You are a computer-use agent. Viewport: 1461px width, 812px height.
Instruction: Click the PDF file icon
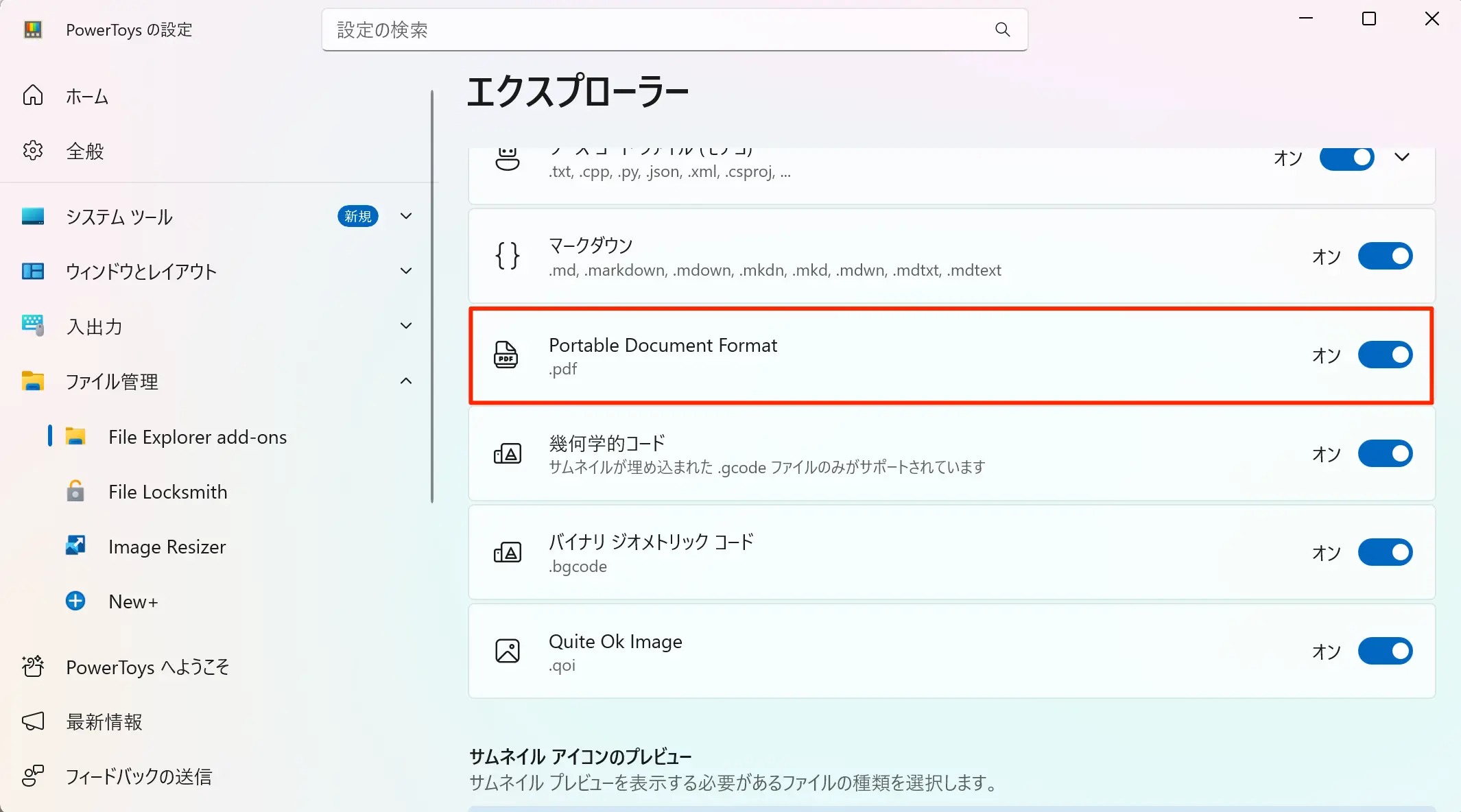(x=506, y=355)
